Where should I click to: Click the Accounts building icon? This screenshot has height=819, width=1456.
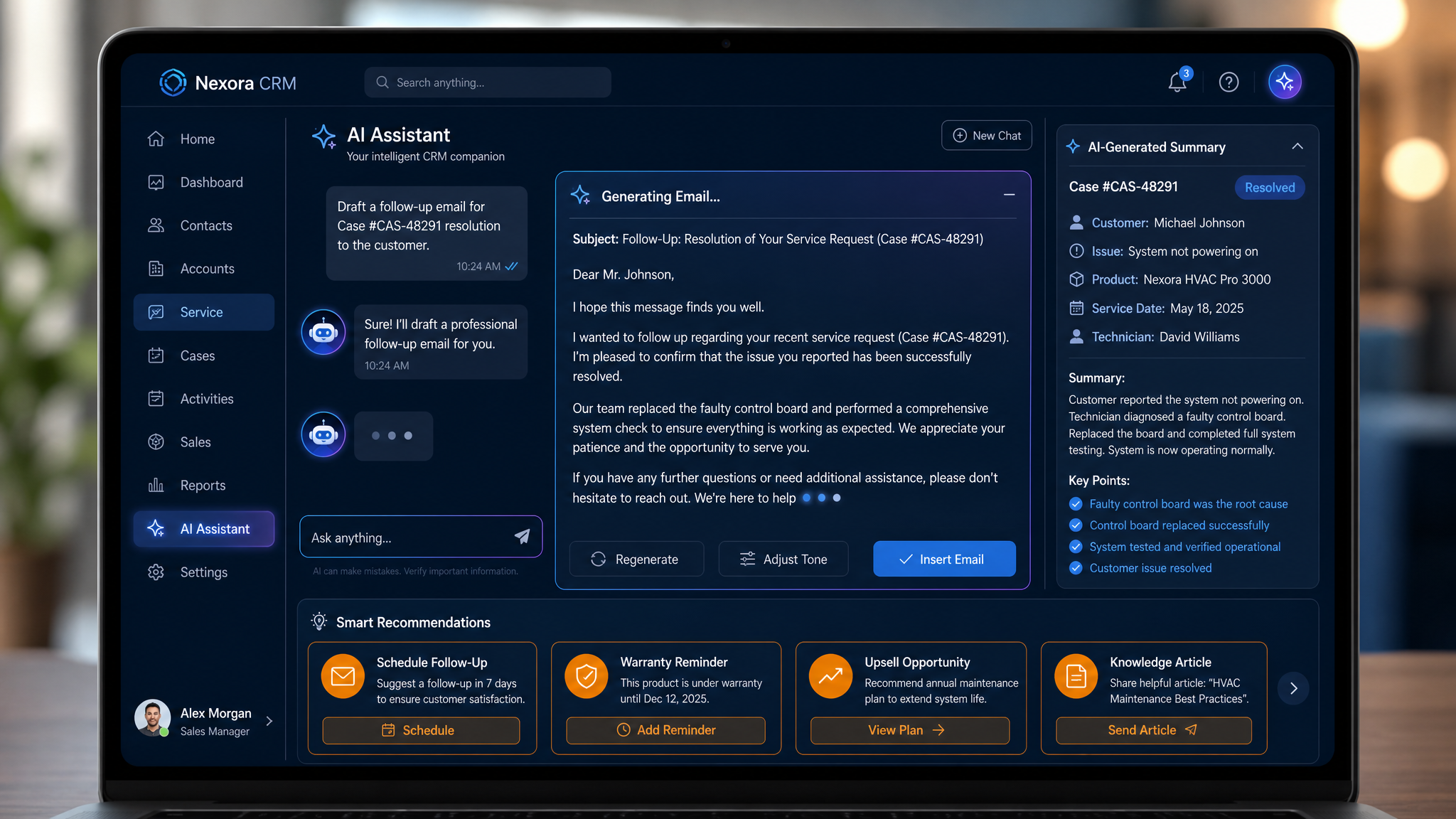pyautogui.click(x=156, y=269)
